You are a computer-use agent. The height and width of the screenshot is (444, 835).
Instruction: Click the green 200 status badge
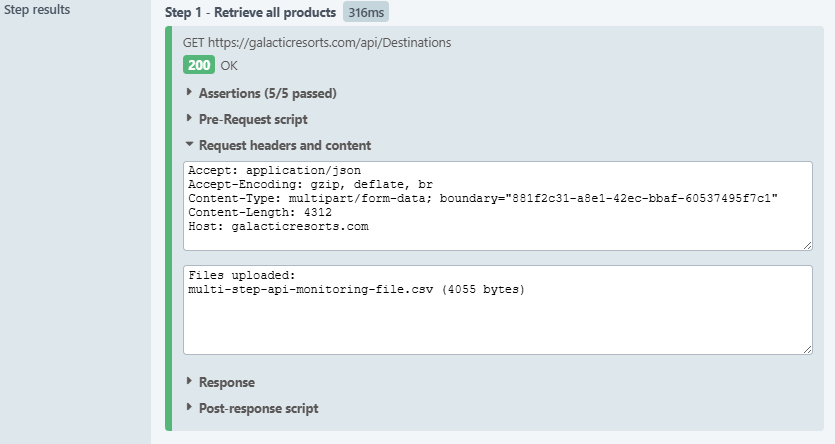coord(198,65)
